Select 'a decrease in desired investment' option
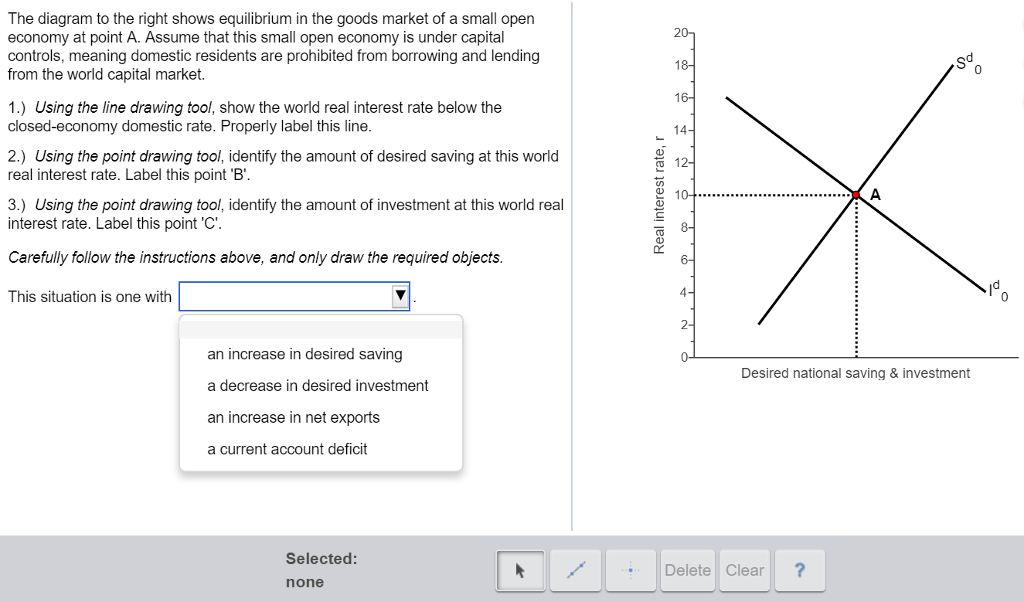Image resolution: width=1024 pixels, height=602 pixels. click(316, 385)
